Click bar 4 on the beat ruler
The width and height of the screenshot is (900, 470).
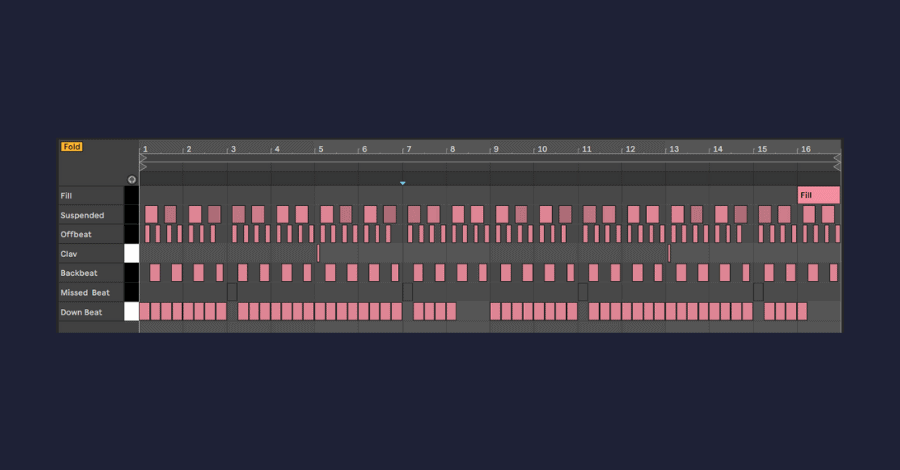(277, 149)
